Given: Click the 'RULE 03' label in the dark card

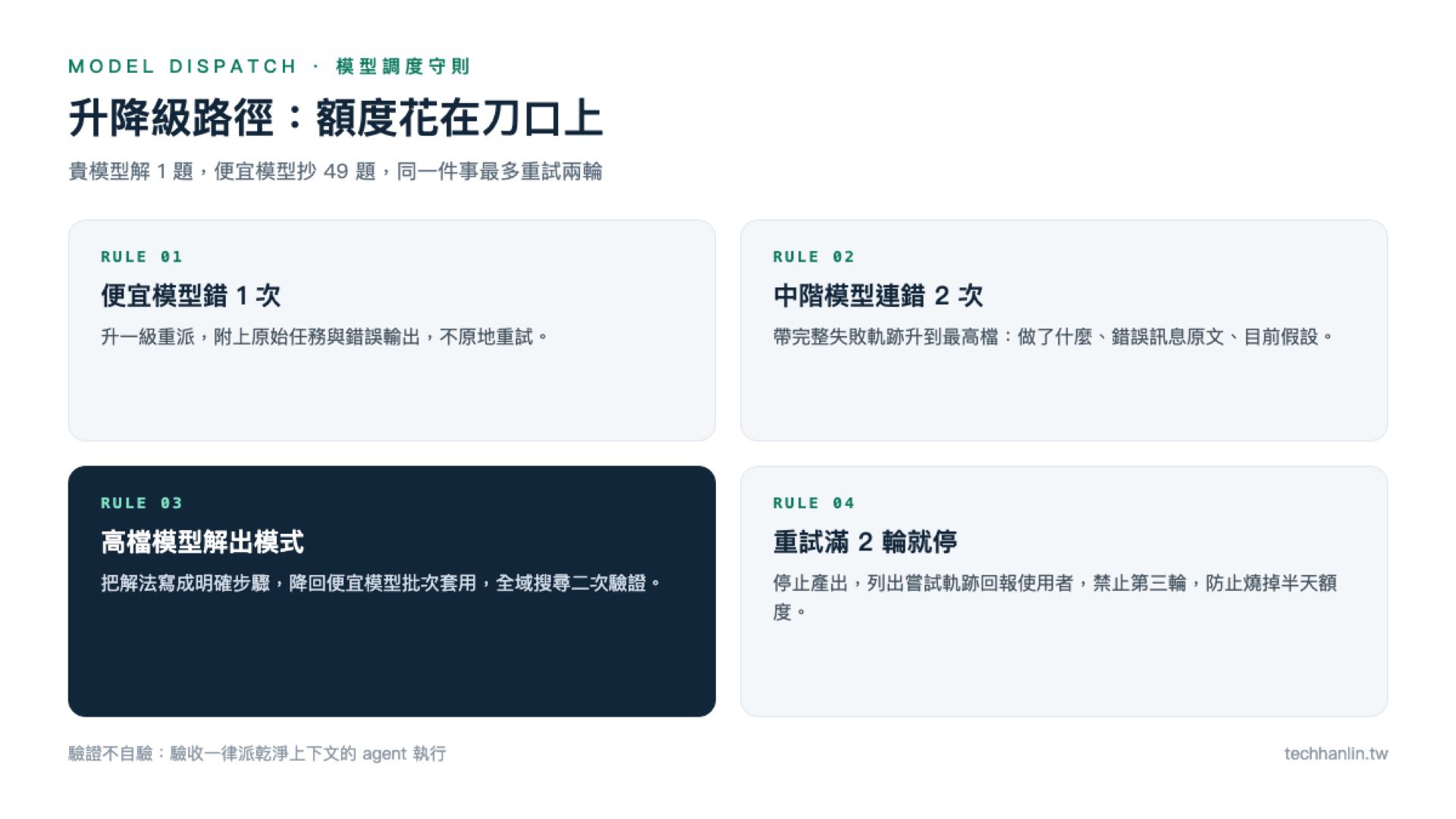Looking at the screenshot, I should click(x=142, y=504).
